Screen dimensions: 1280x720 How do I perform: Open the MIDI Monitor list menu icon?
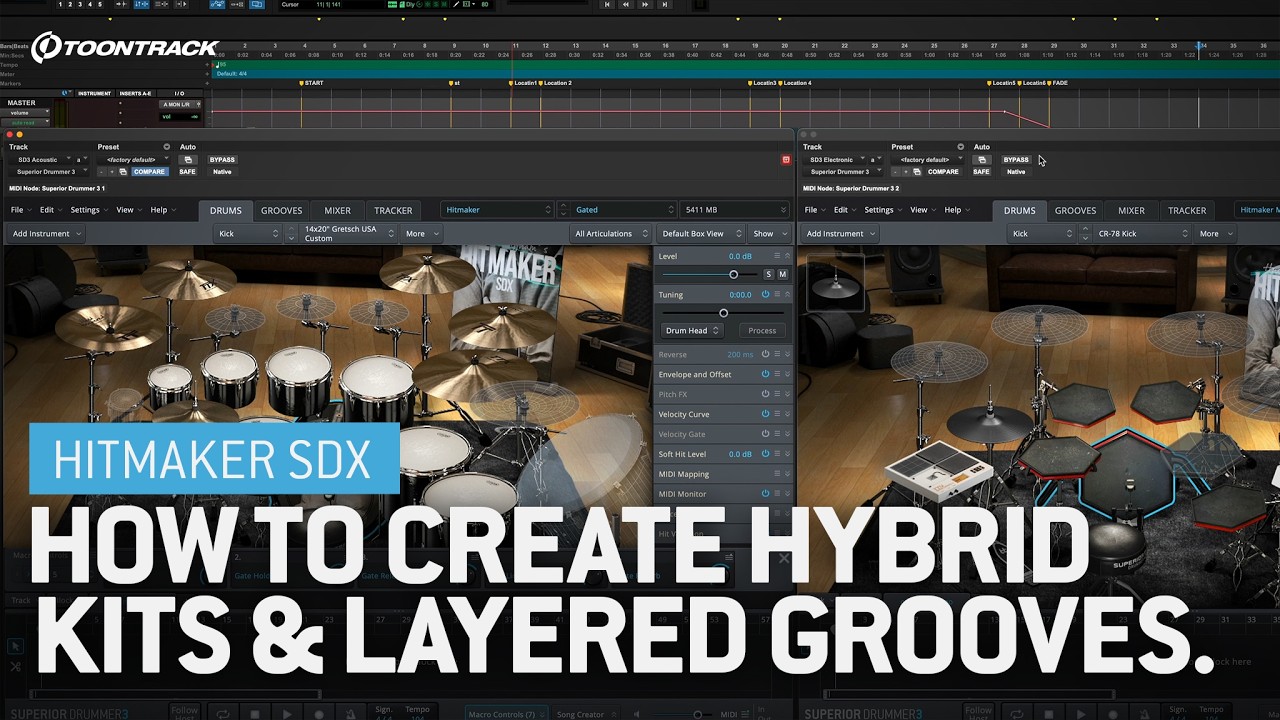[x=777, y=493]
